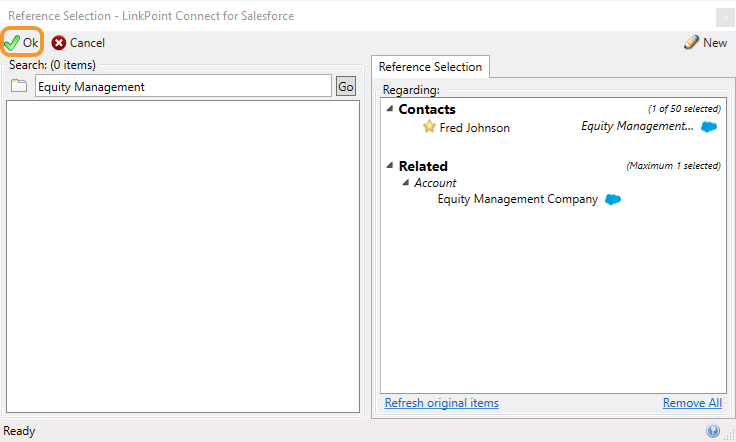Close the Reference Selection window
736x442 pixels.
725,17
